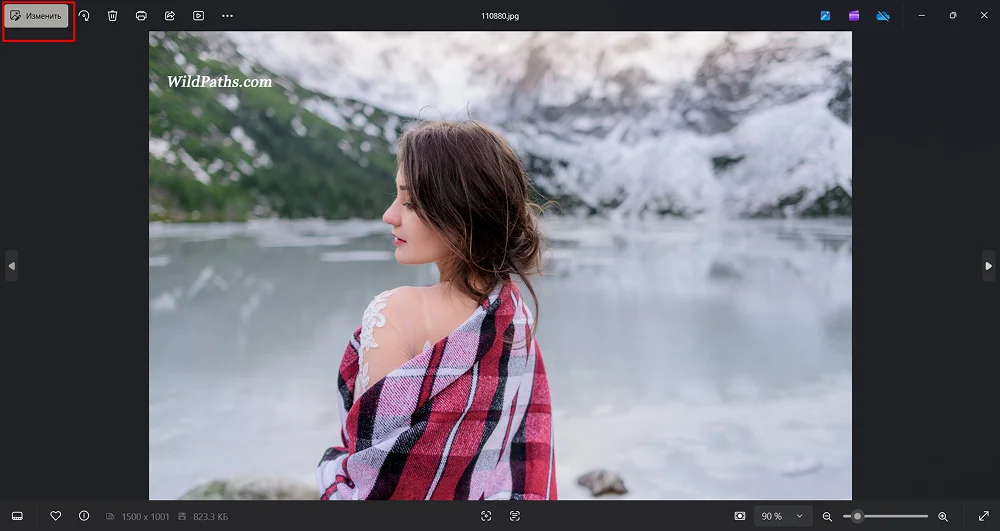Open the three-dots more options menu
Viewport: 1000px width, 531px height.
click(x=227, y=16)
